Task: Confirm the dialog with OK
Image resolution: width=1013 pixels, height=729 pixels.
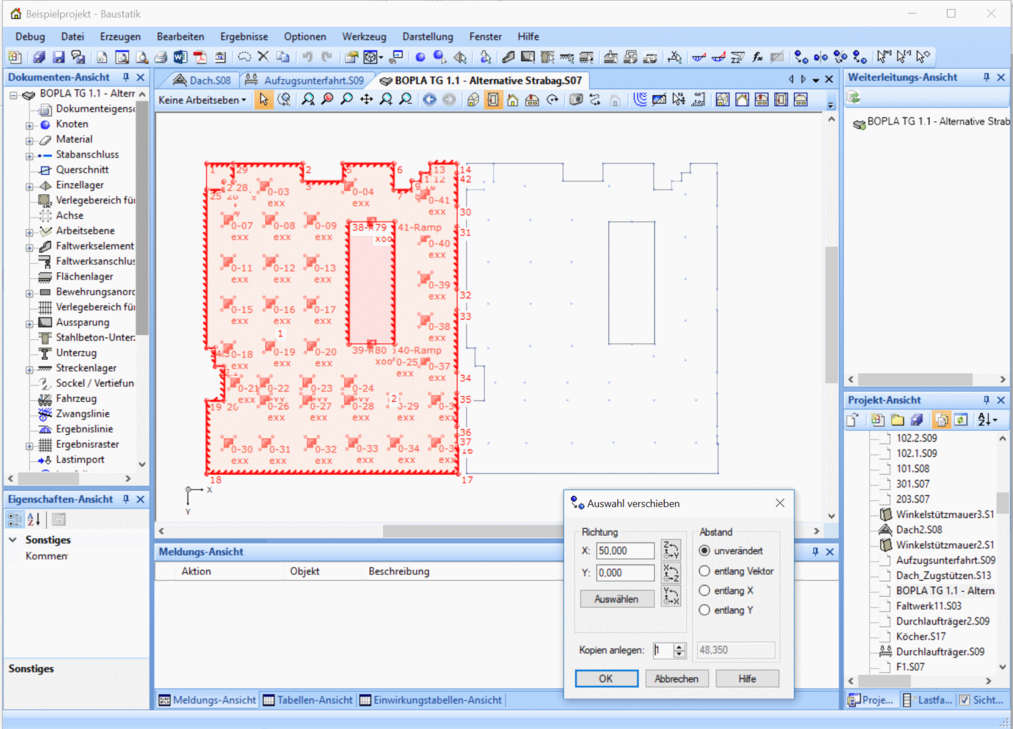Action: coord(606,678)
